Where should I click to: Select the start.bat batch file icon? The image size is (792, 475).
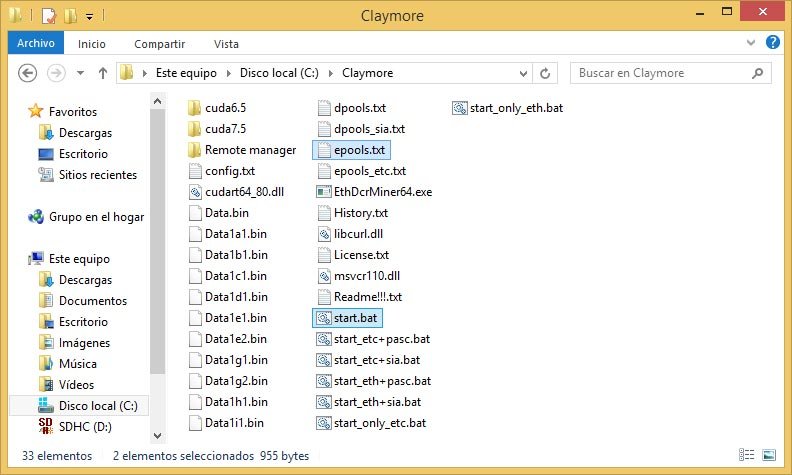[x=324, y=318]
